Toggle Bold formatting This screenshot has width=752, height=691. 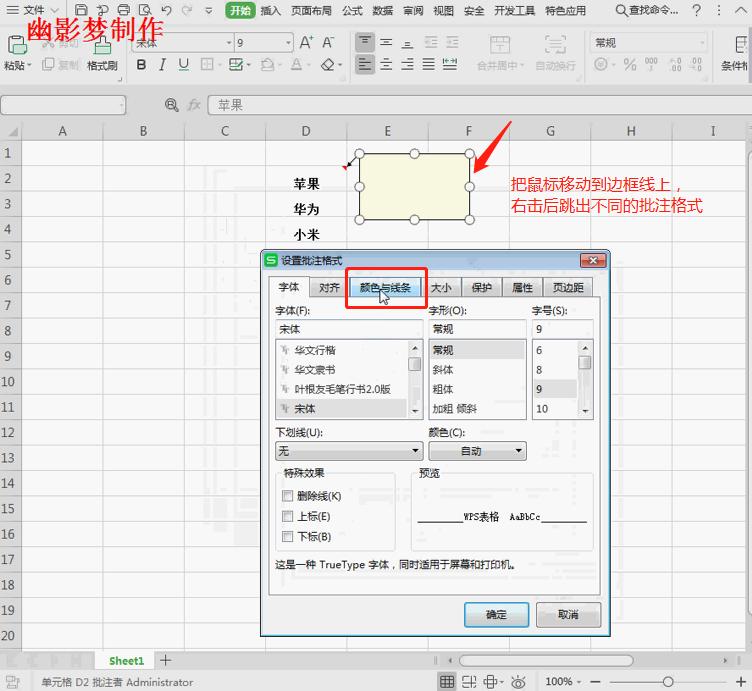coord(141,64)
